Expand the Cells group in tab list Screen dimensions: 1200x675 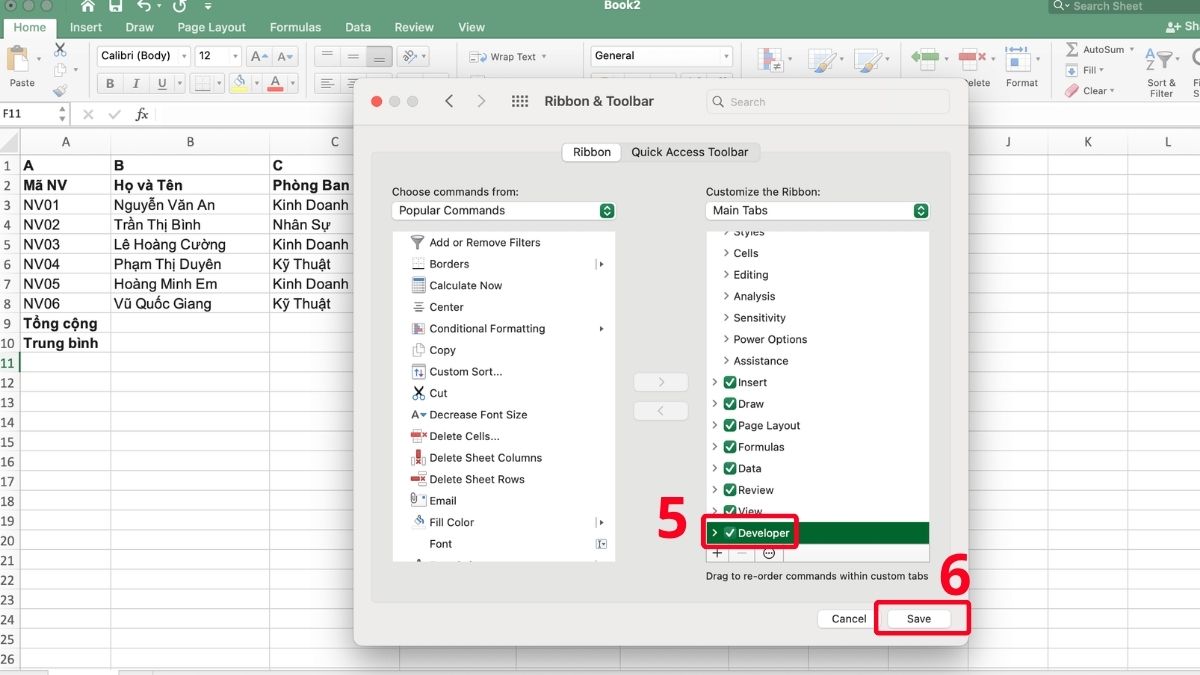pos(726,253)
